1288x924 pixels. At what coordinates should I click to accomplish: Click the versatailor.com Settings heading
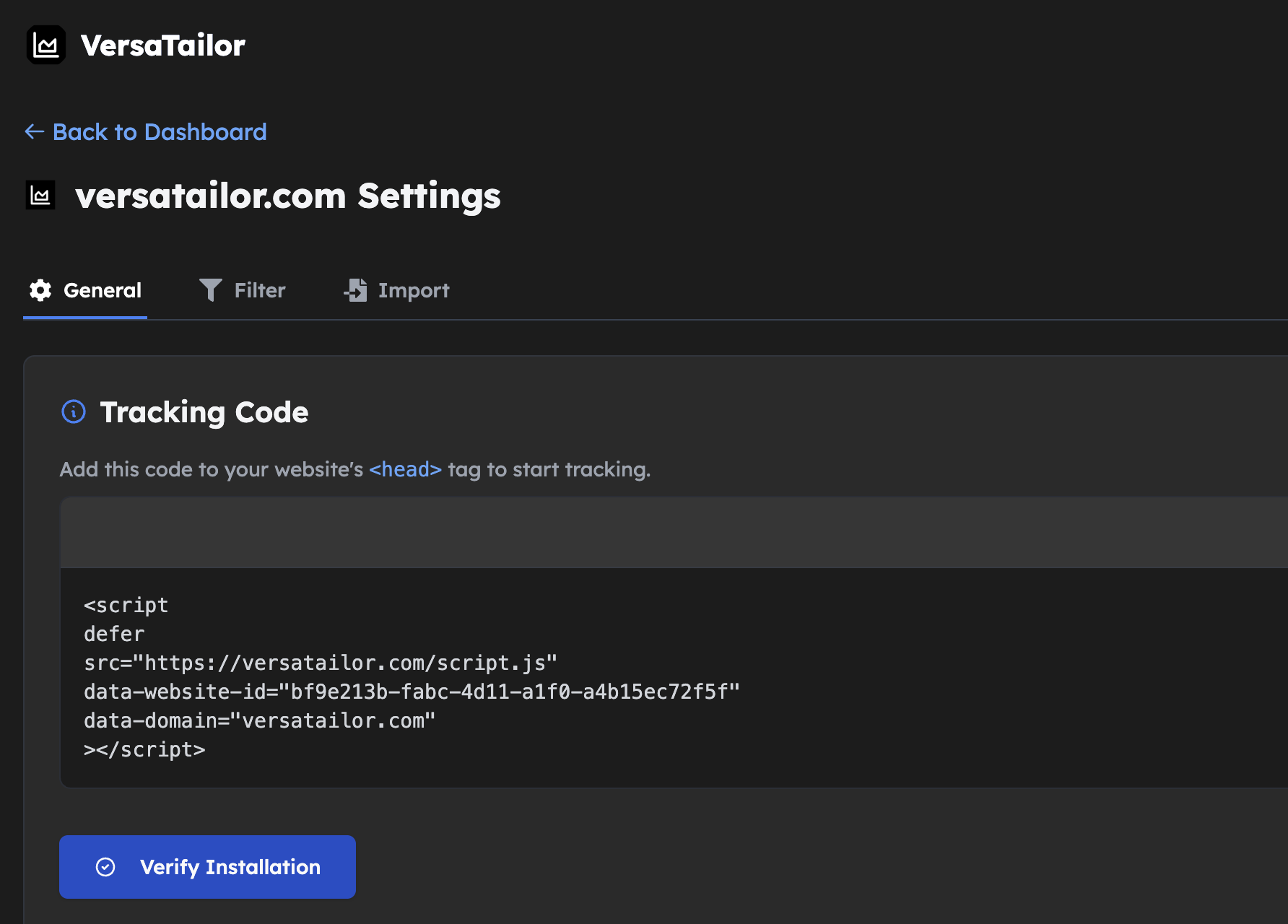click(288, 195)
